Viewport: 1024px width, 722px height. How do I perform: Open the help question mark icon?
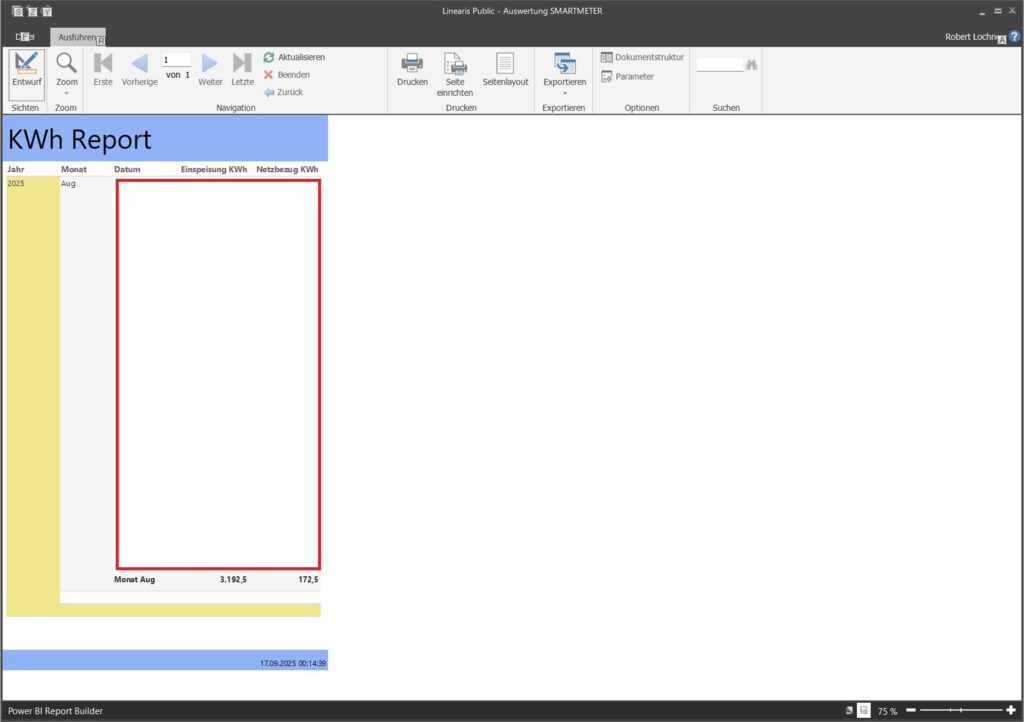pyautogui.click(x=1014, y=37)
